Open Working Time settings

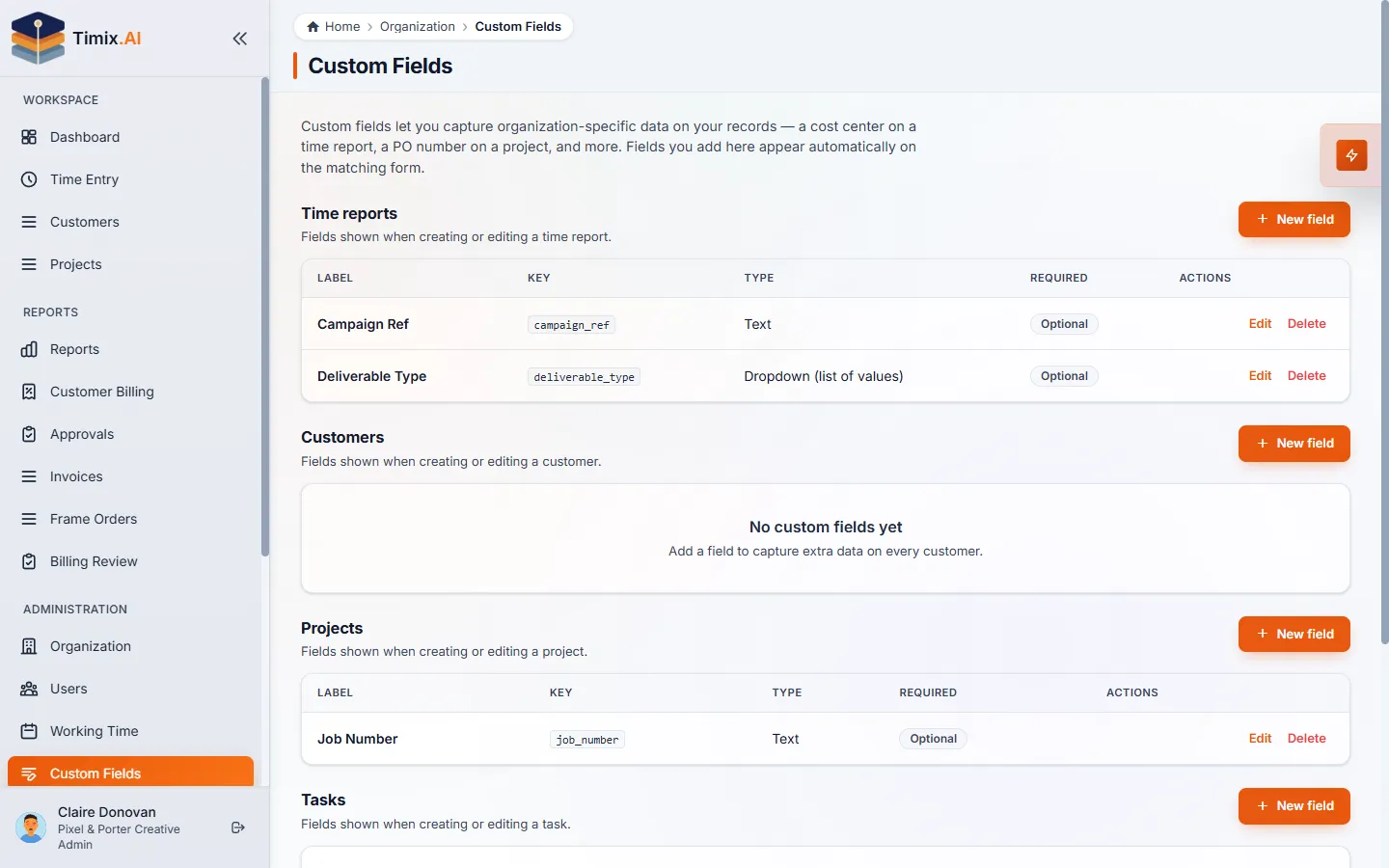click(130, 731)
